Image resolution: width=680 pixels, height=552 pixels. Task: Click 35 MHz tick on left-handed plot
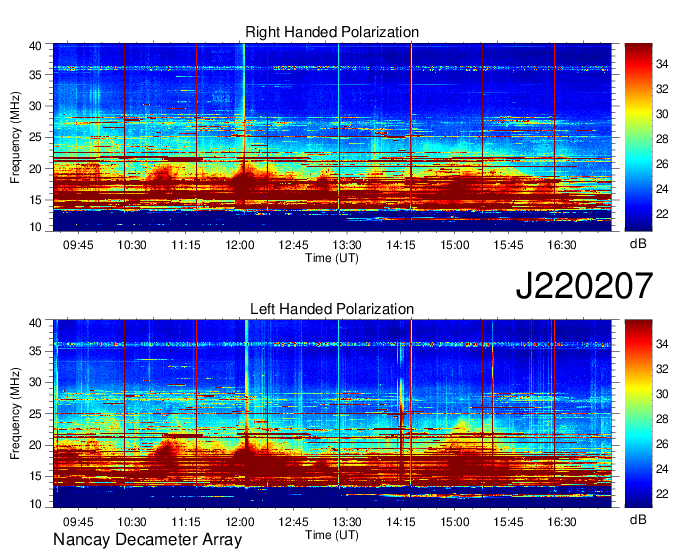36,351
